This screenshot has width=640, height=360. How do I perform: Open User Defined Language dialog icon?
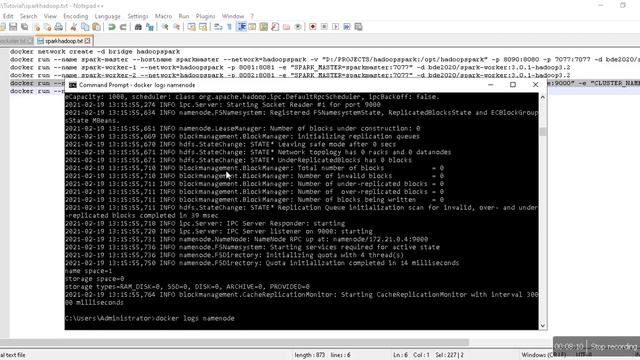[252, 27]
